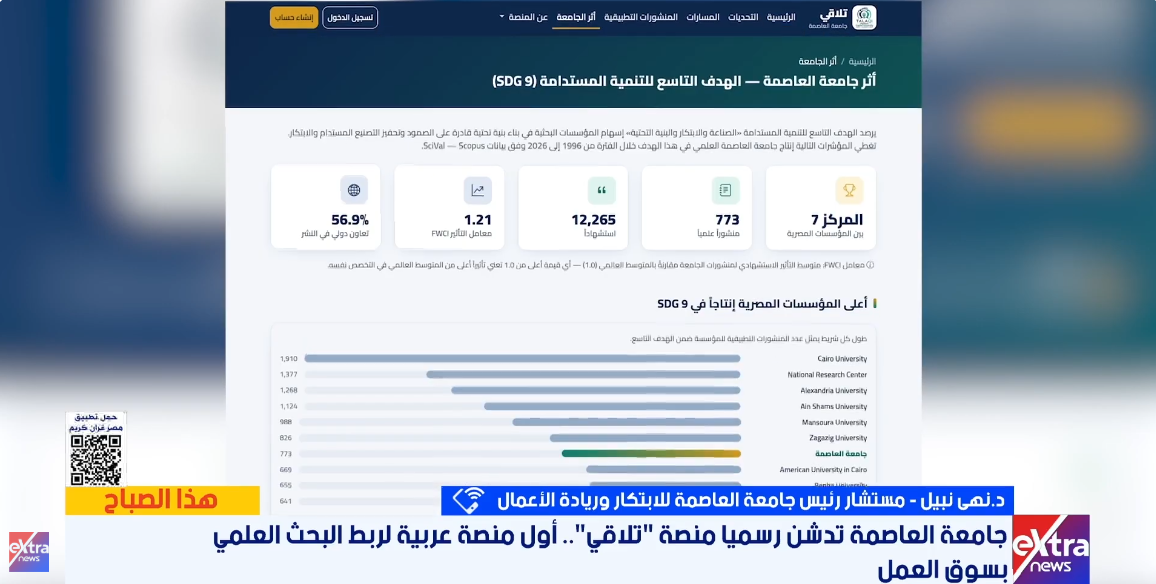Click the value '1,124' in chart
The image size is (1156, 584).
point(288,406)
